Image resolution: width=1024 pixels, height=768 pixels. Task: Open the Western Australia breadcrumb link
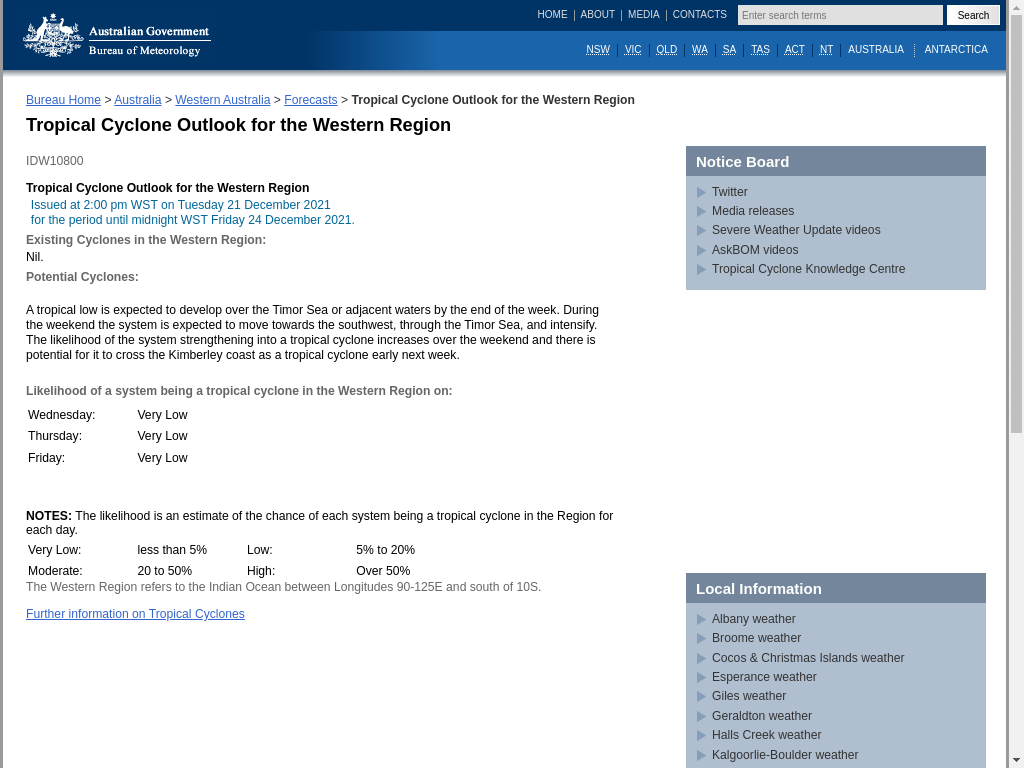pyautogui.click(x=222, y=100)
